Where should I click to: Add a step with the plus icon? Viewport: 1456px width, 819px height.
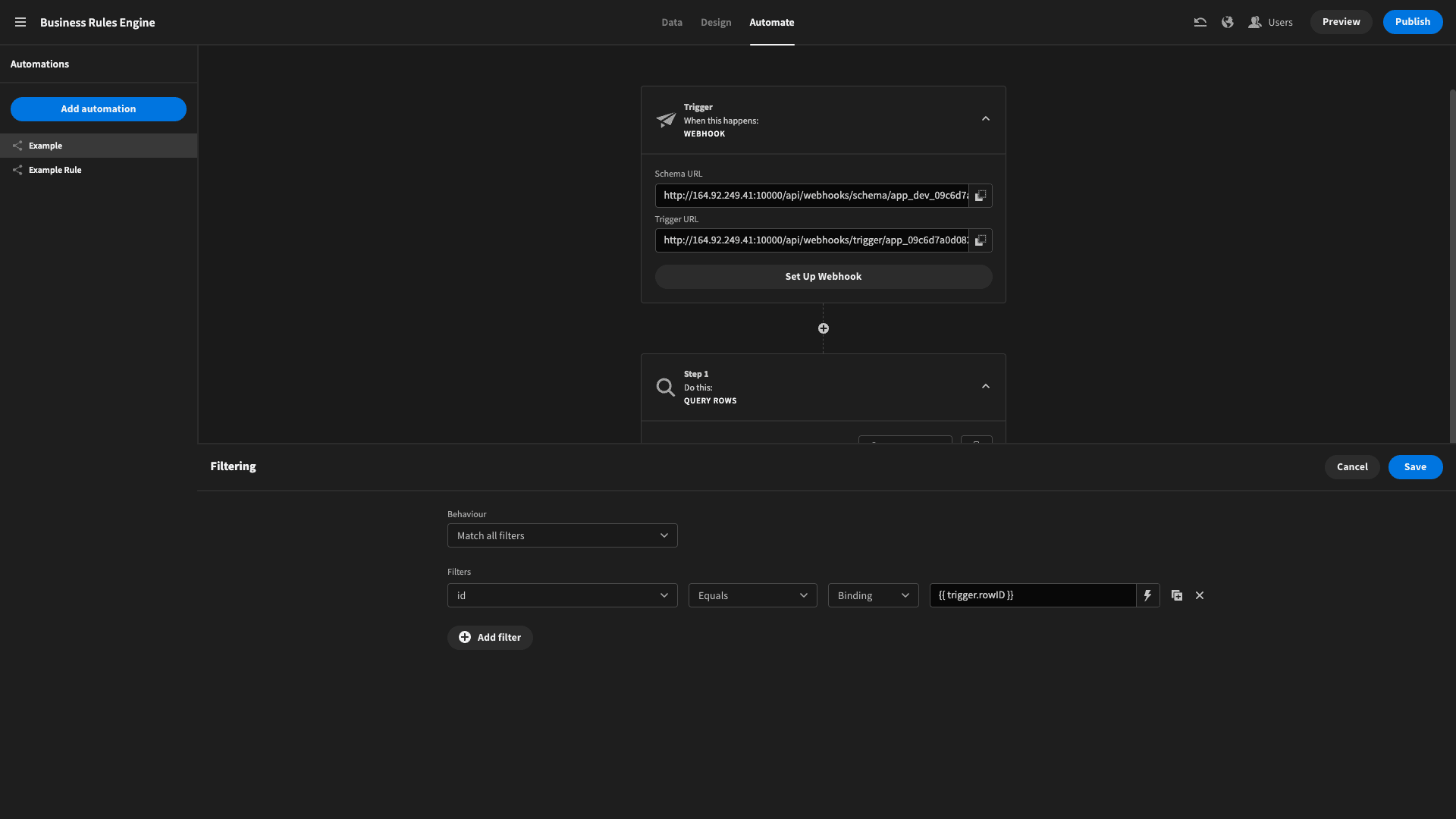click(x=824, y=328)
